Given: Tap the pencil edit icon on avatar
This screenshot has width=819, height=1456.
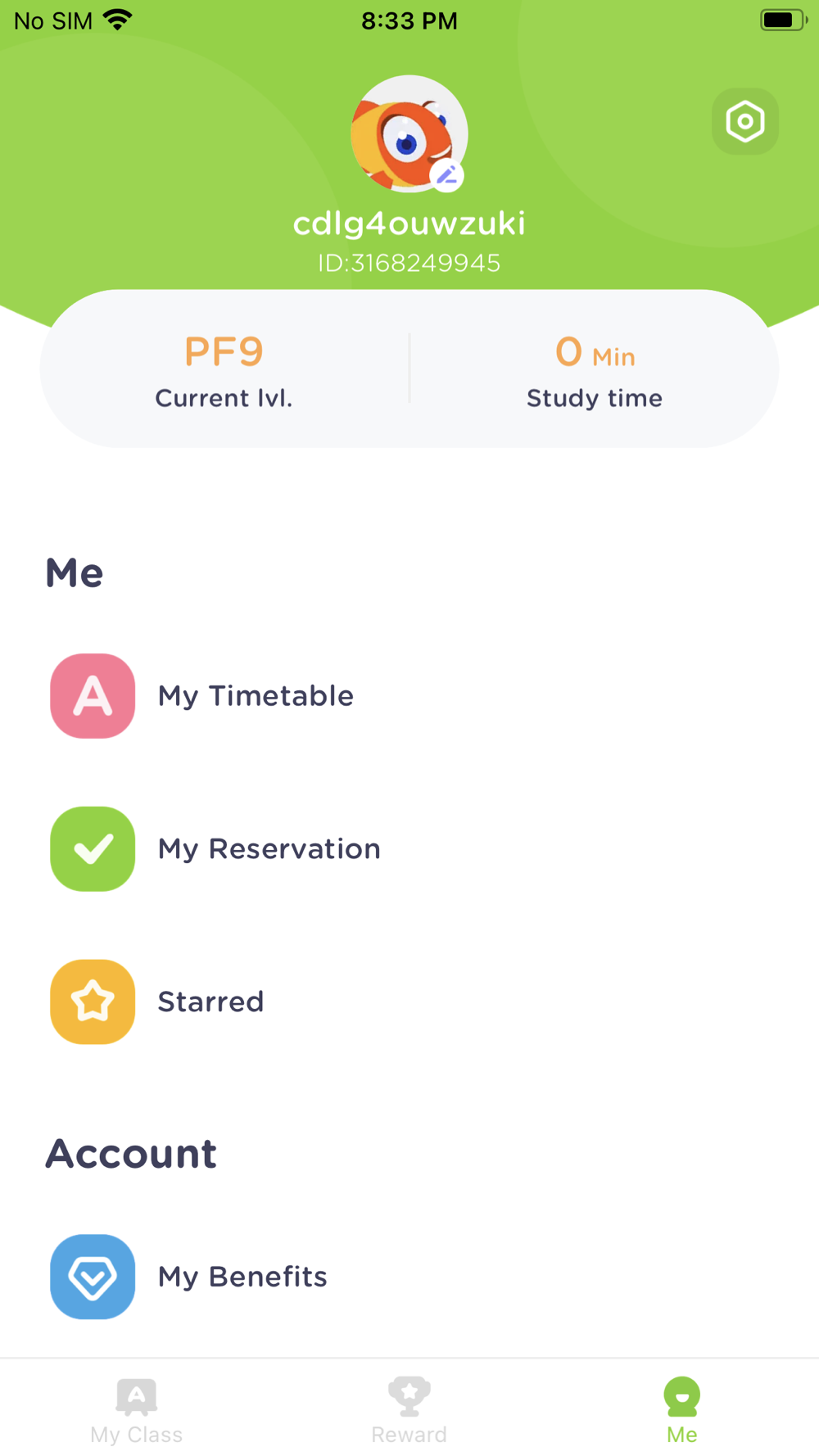Looking at the screenshot, I should pyautogui.click(x=447, y=175).
